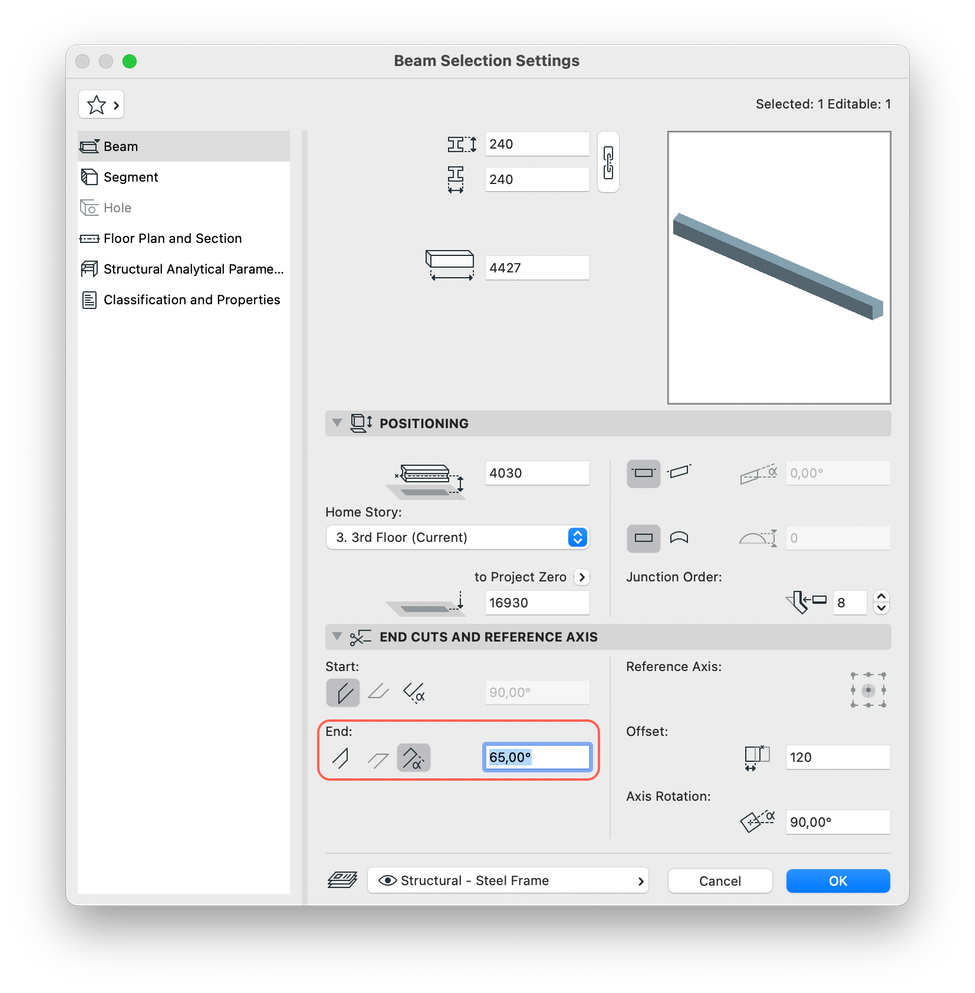Screen dimensions: 975x993
Task: Collapse End Cuts and Reference Axis panel
Action: (337, 636)
